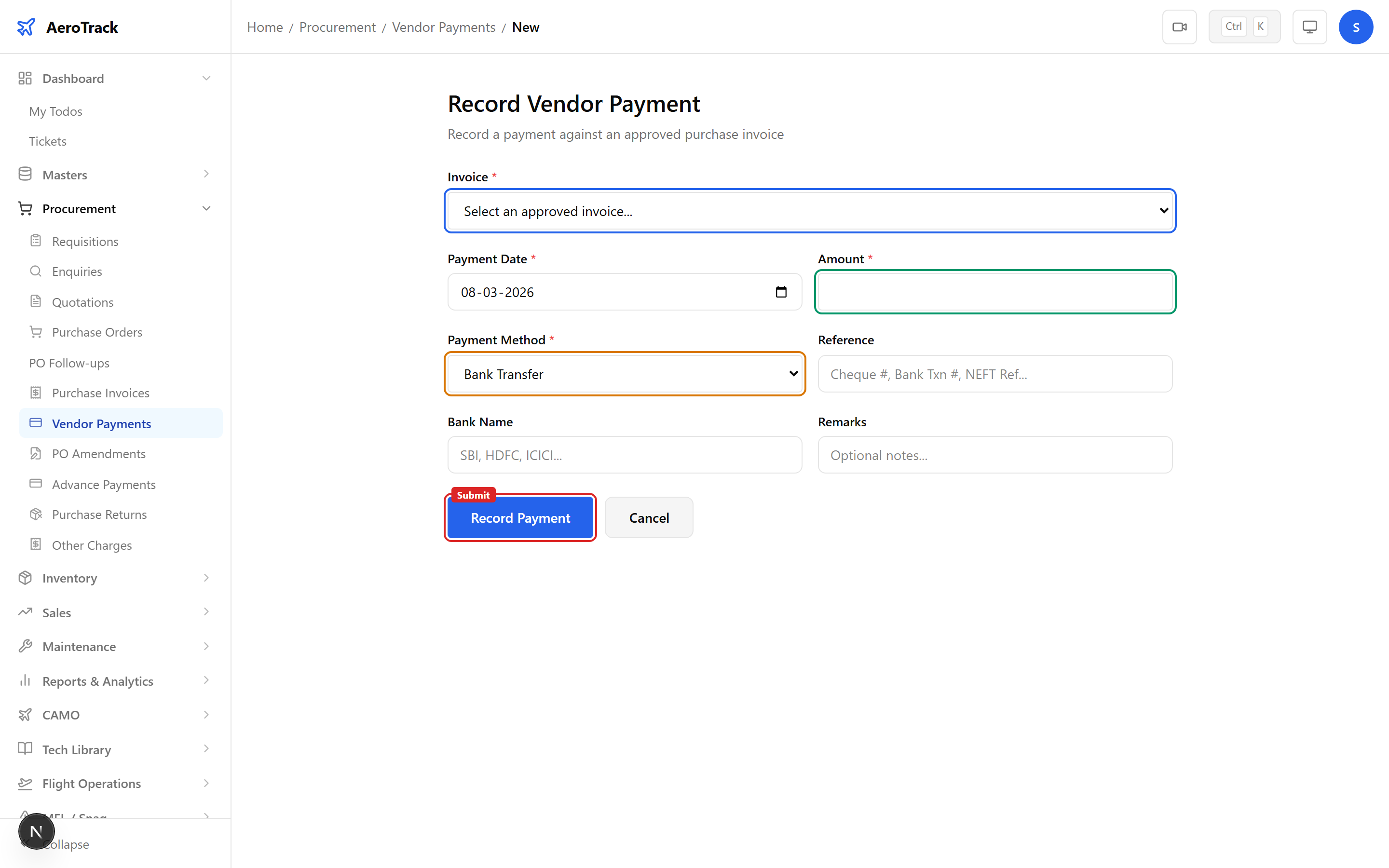1389x868 pixels.
Task: Open the Purchase Orders section
Action: 96,332
